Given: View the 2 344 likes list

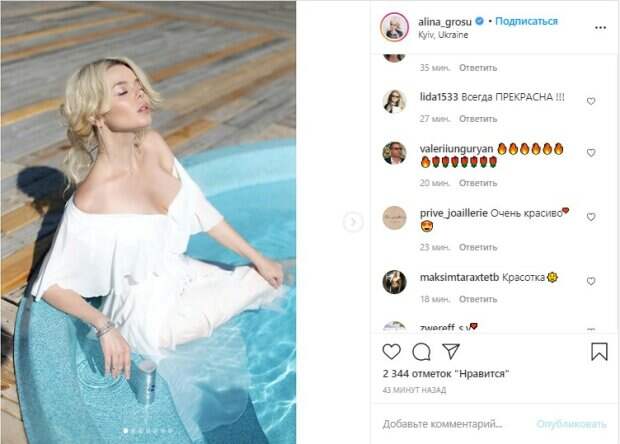Looking at the screenshot, I should [446, 374].
